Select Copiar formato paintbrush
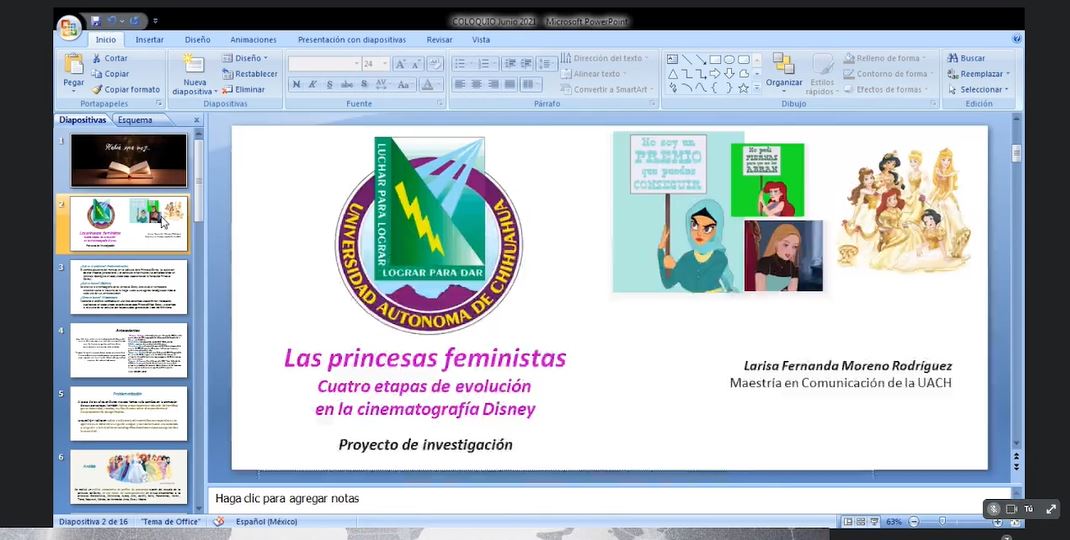1070x540 pixels. tap(126, 89)
